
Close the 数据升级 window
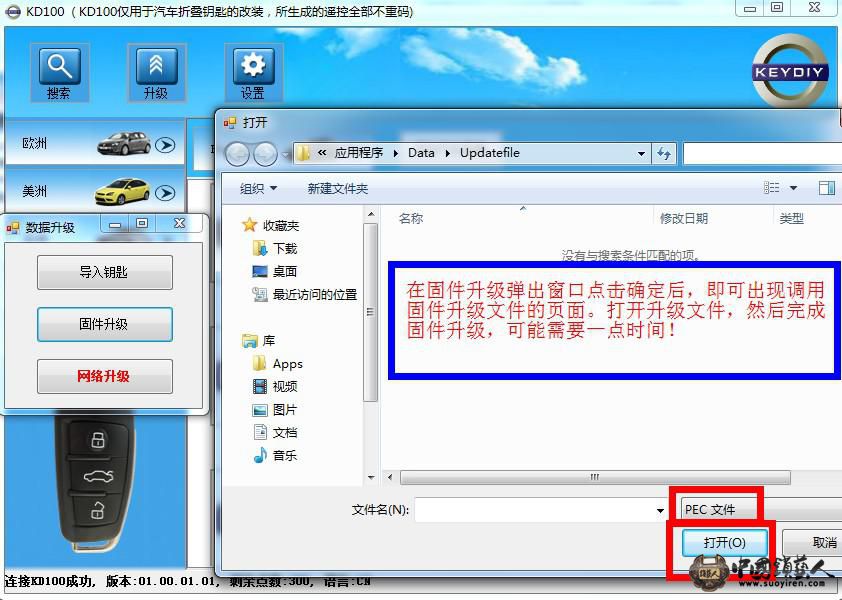[179, 224]
